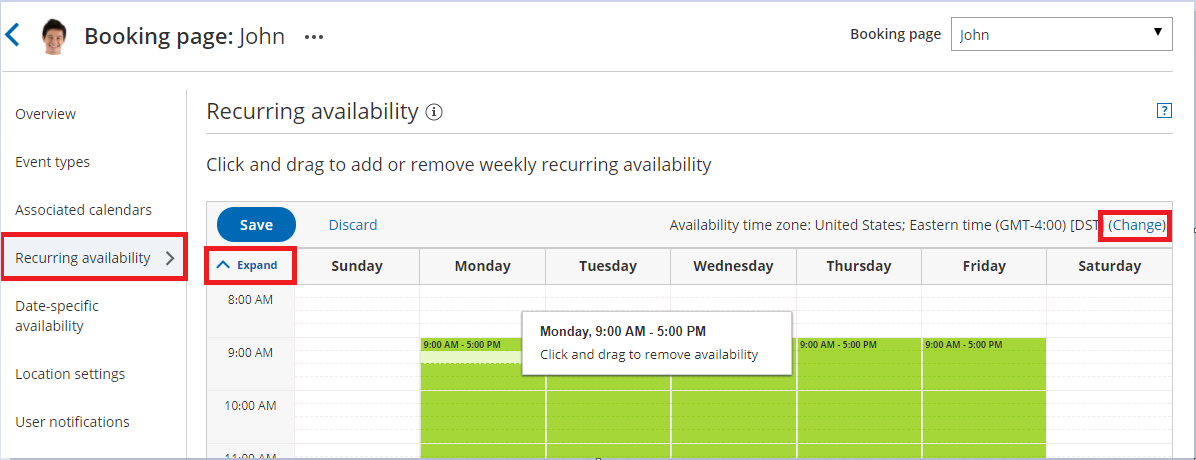Open the three-dot more options menu
Image resolution: width=1196 pixels, height=460 pixels.
(314, 37)
